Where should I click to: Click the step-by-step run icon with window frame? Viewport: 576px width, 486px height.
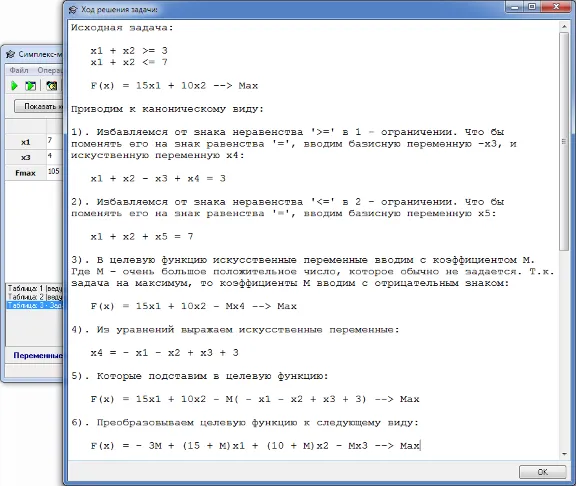pos(30,86)
